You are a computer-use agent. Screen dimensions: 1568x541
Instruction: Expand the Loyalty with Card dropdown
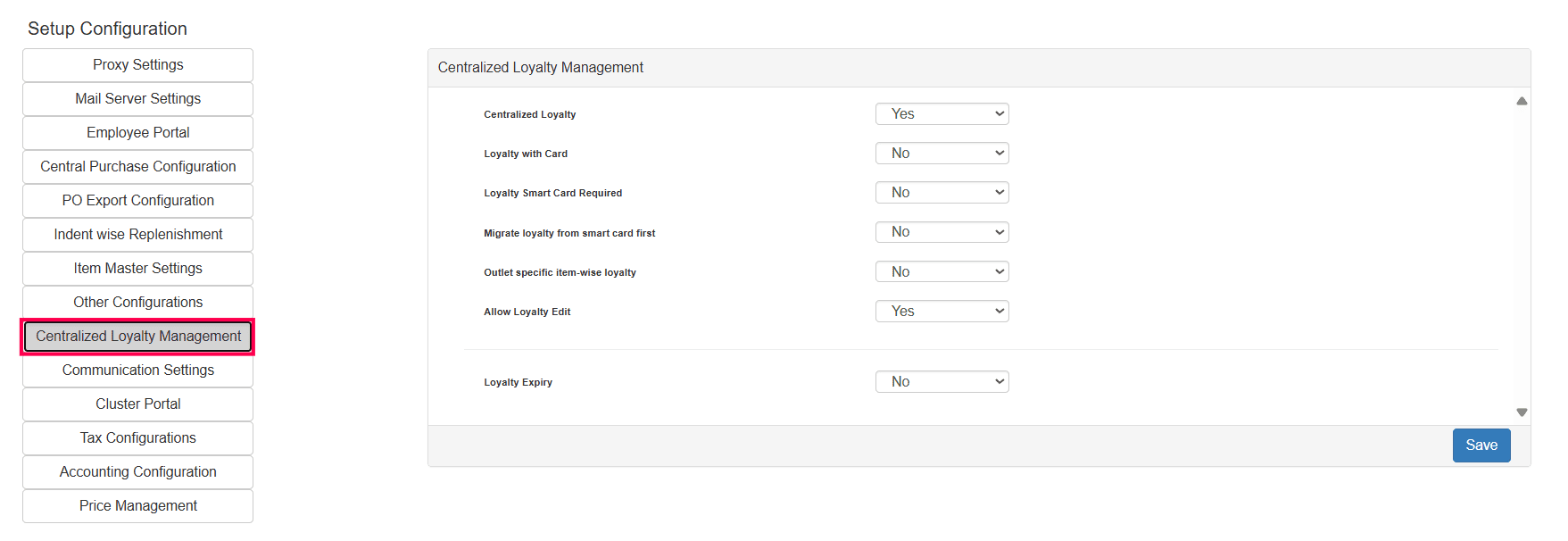942,154
